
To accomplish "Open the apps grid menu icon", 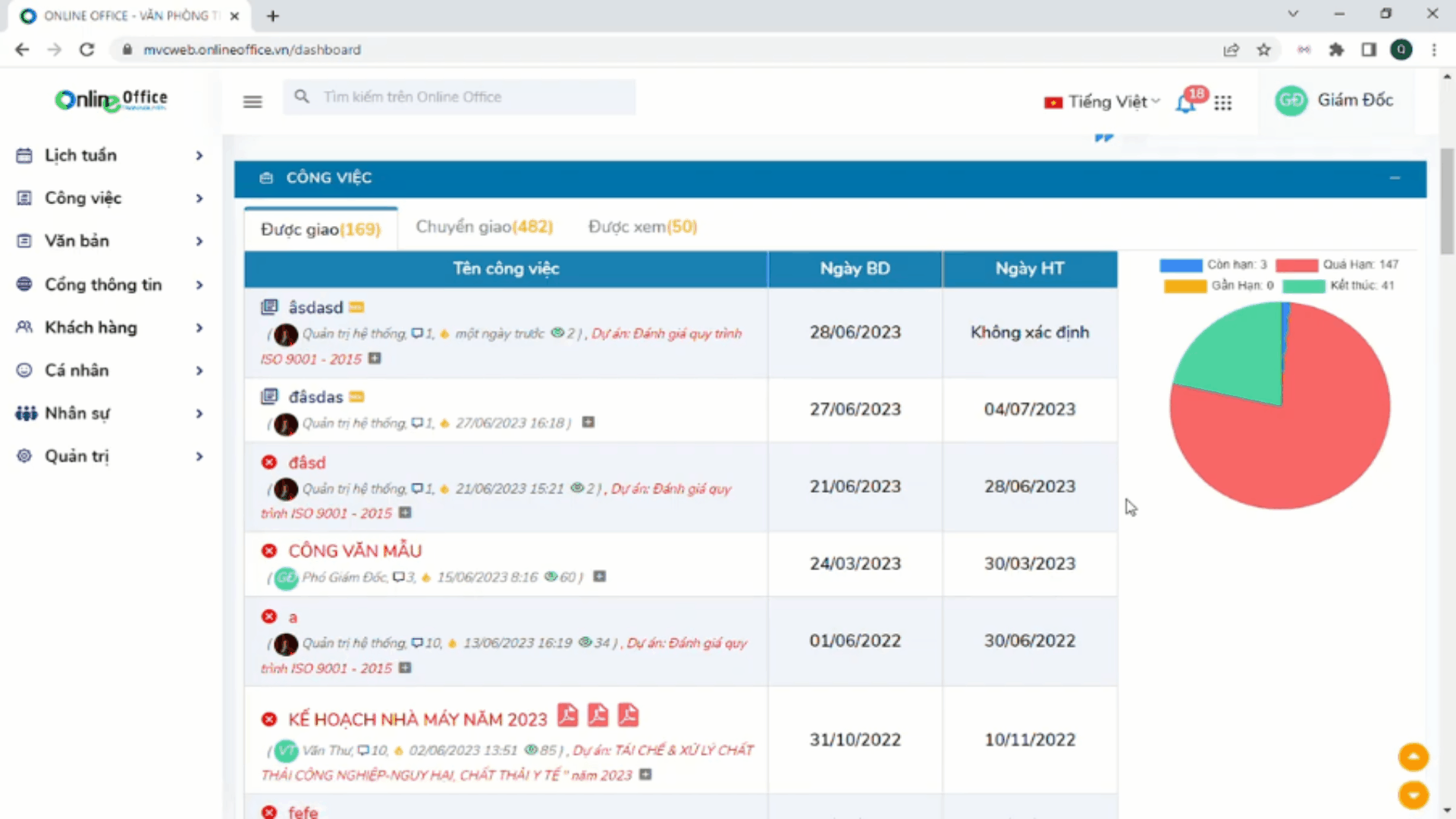I will 1222,102.
